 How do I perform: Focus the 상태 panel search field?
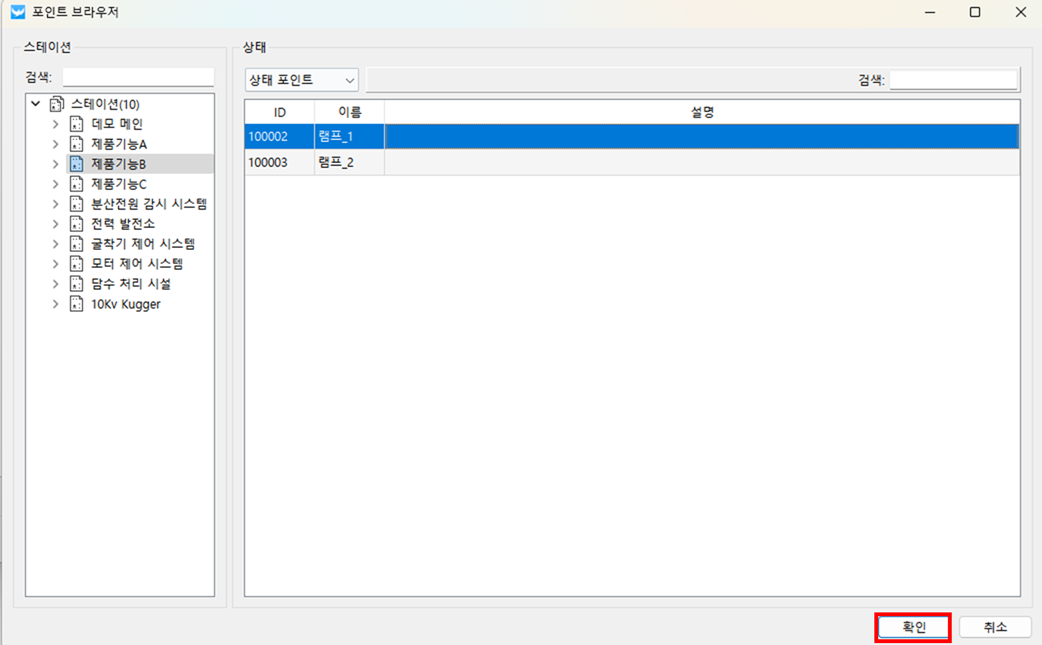tap(953, 80)
